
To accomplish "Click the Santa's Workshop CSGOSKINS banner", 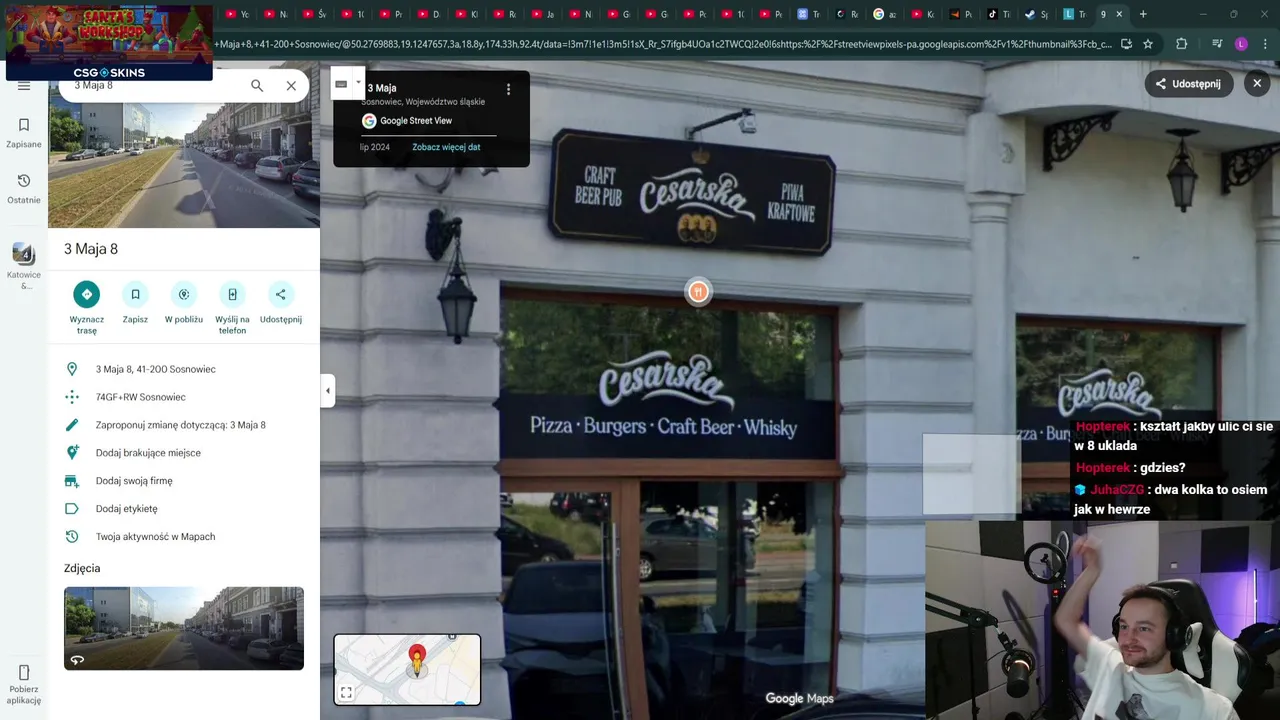I will pyautogui.click(x=109, y=42).
